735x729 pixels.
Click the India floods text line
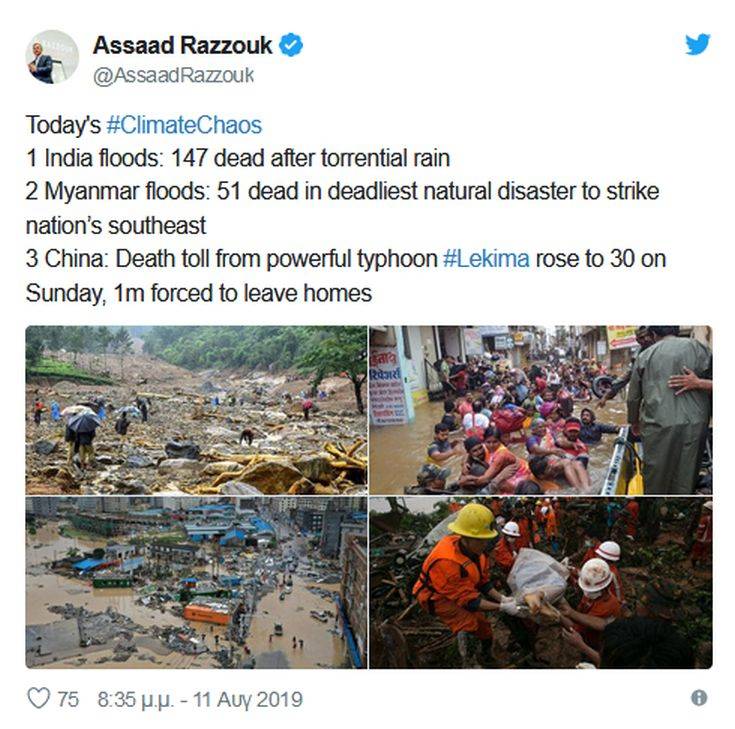(x=238, y=158)
